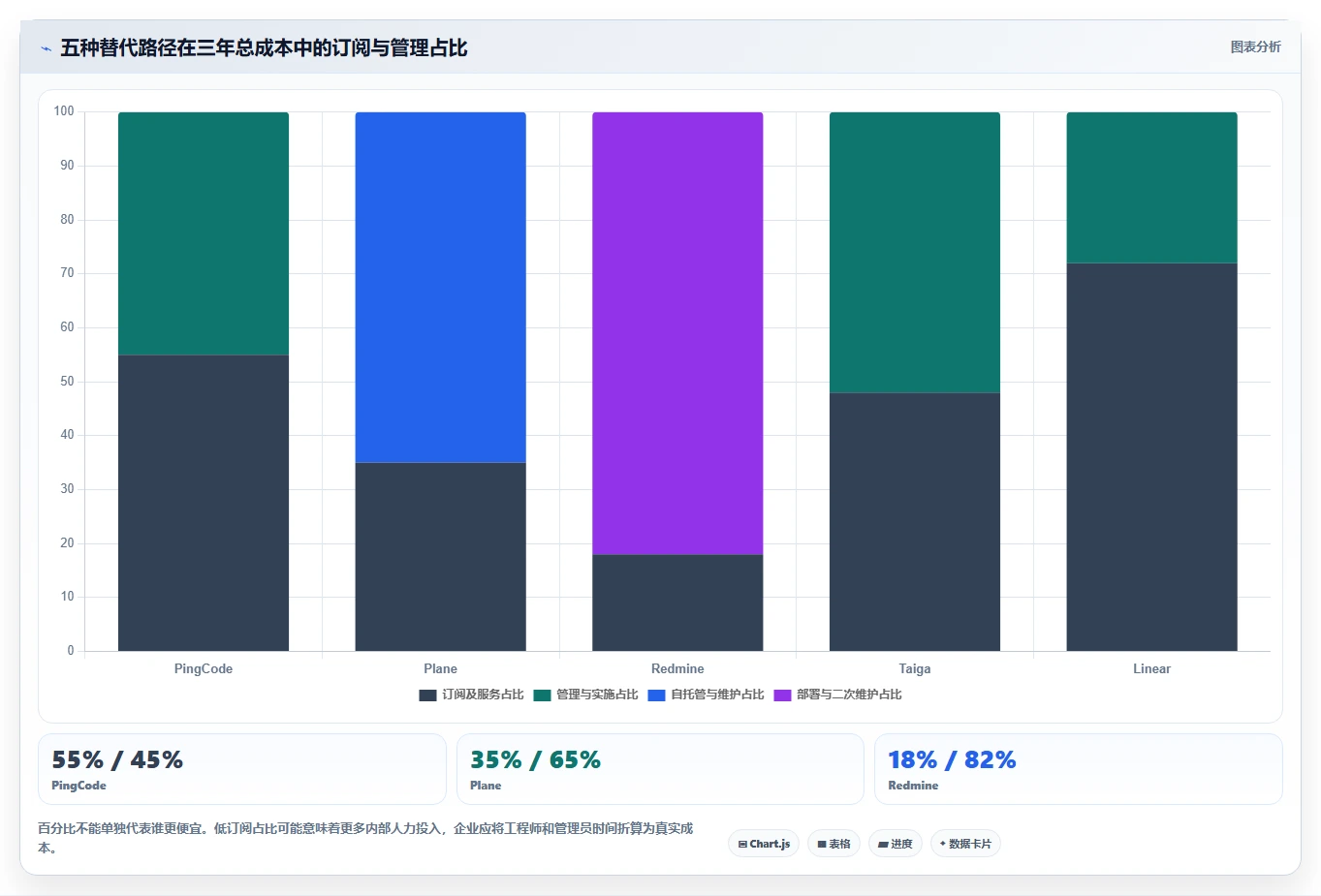1321x896 pixels.
Task: Open the Chart.js tag chip
Action: click(x=764, y=844)
